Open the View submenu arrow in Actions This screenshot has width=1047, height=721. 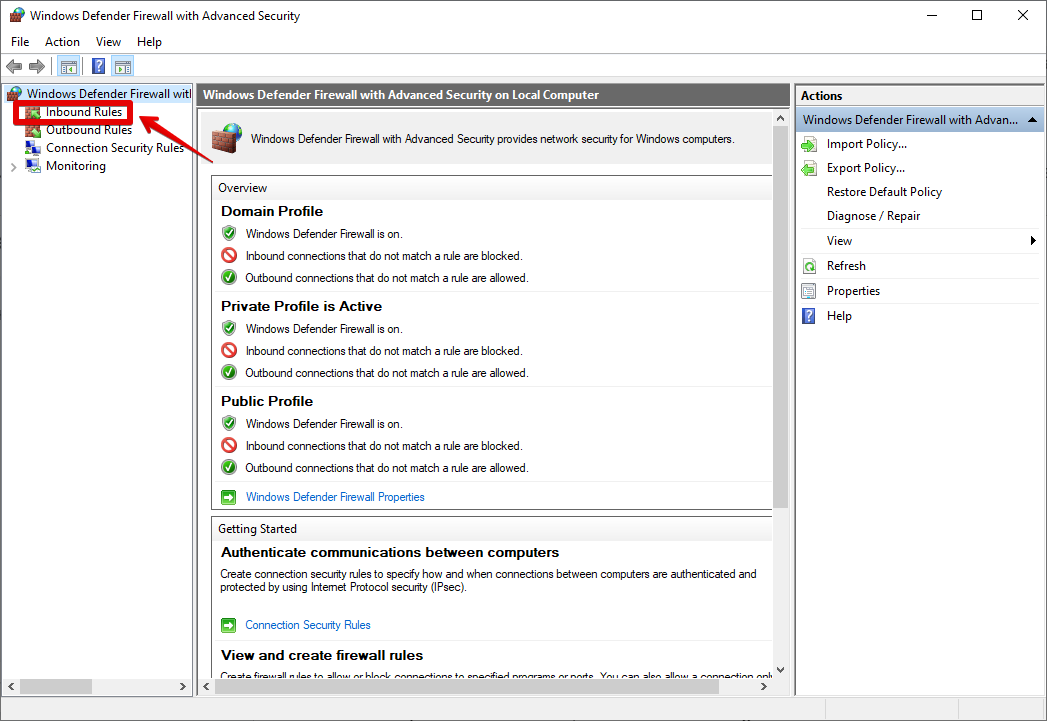click(1033, 241)
